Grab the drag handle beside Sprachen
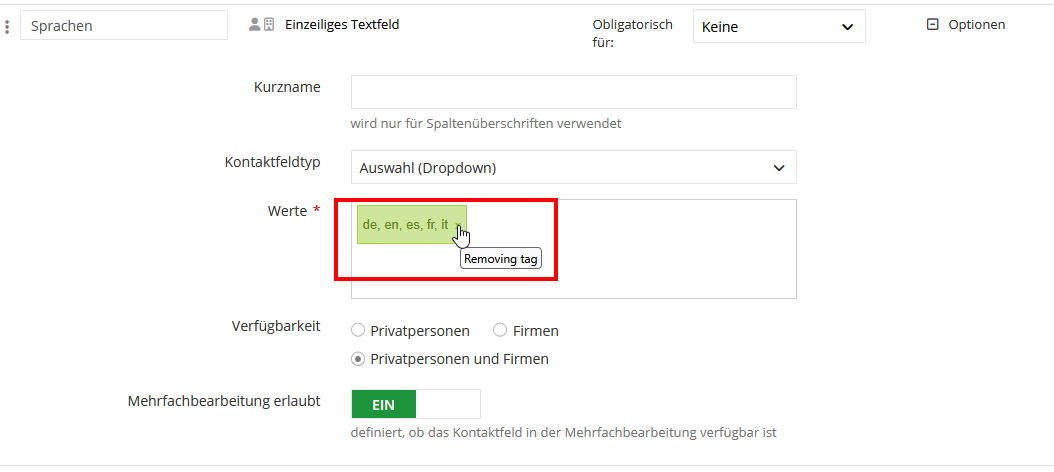Image resolution: width=1054 pixels, height=472 pixels. 8,26
